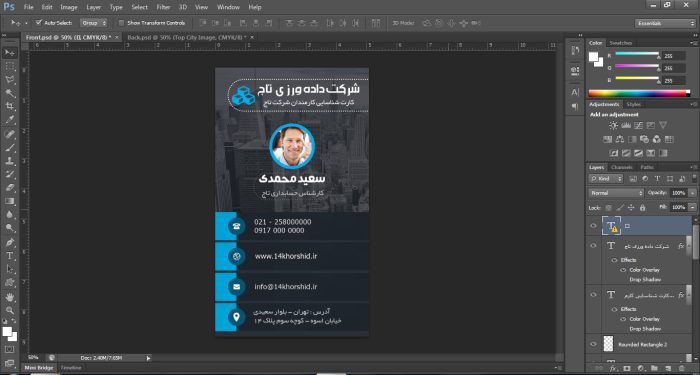Toggle Effects visibility of first text layer

coord(614,260)
